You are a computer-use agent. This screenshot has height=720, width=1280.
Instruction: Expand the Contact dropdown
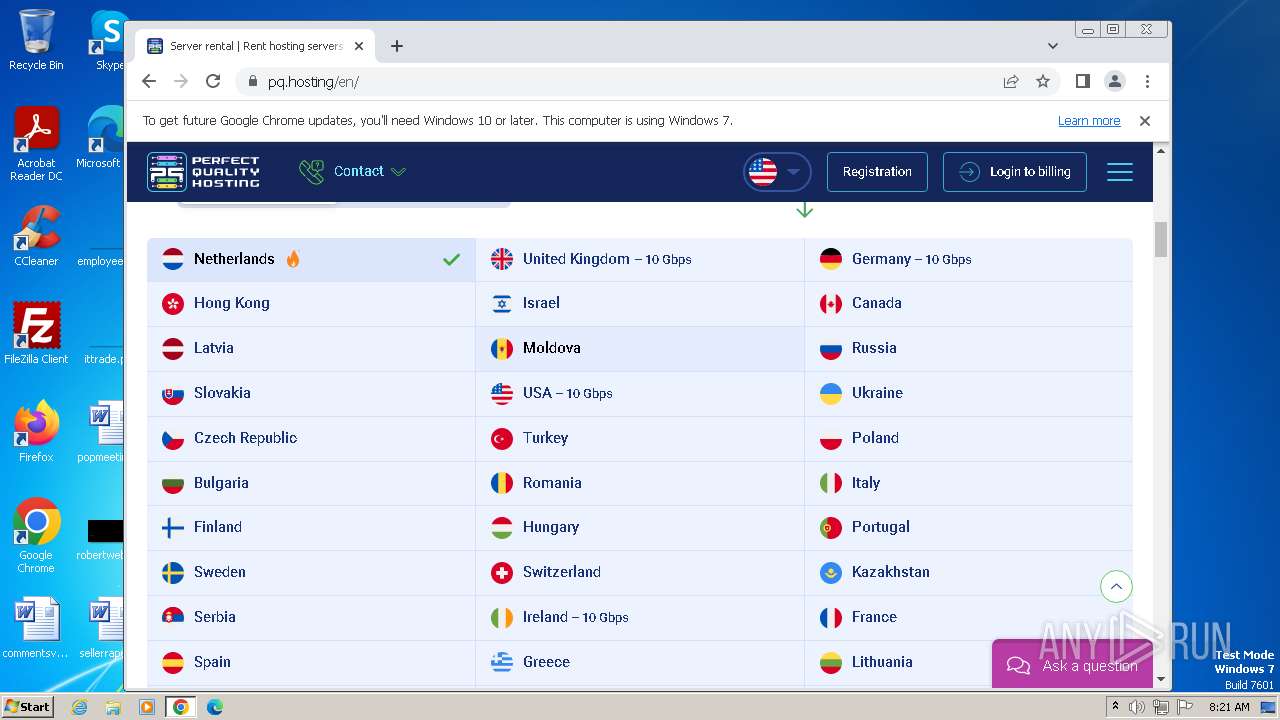point(353,172)
